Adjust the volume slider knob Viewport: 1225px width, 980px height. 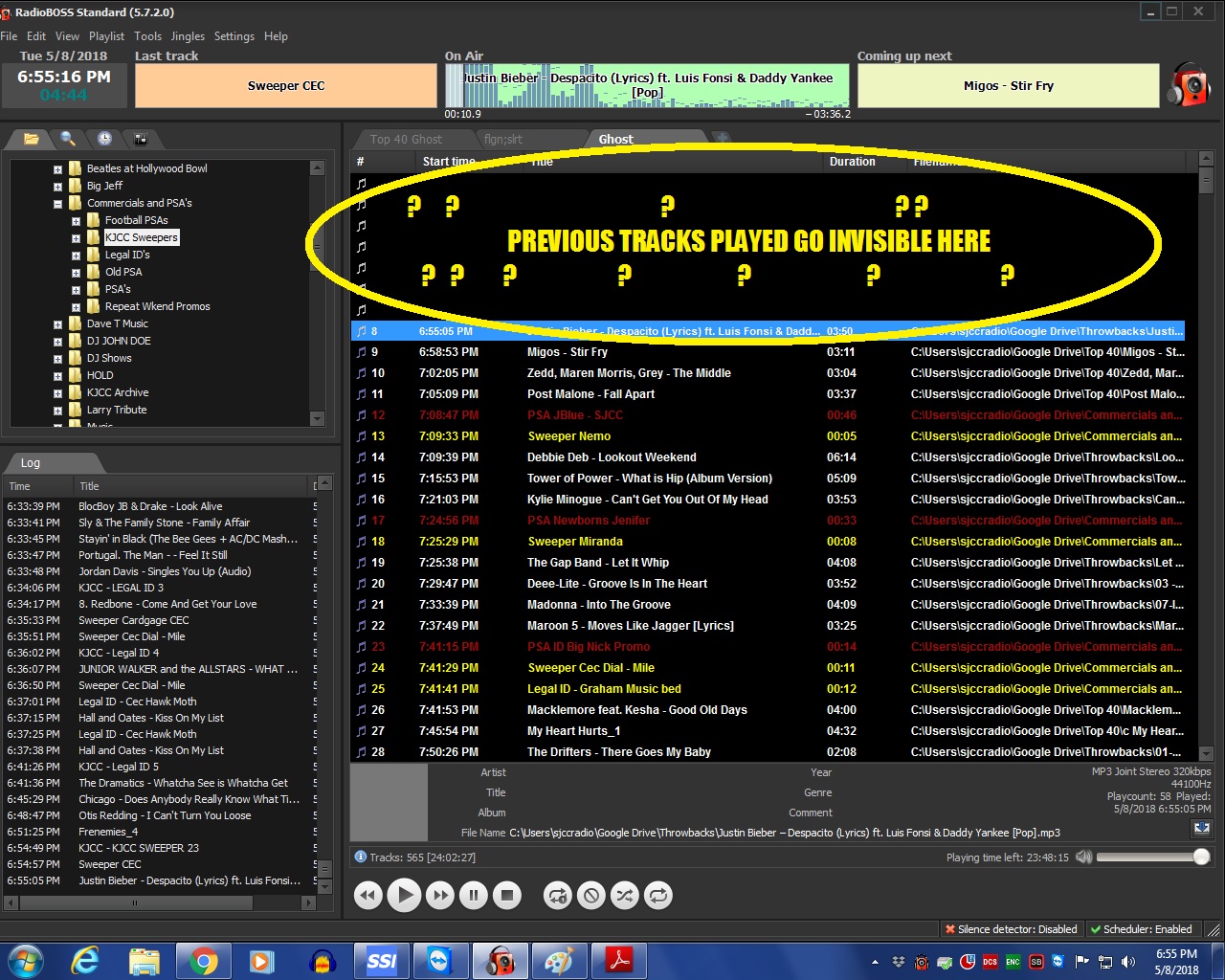click(1202, 857)
